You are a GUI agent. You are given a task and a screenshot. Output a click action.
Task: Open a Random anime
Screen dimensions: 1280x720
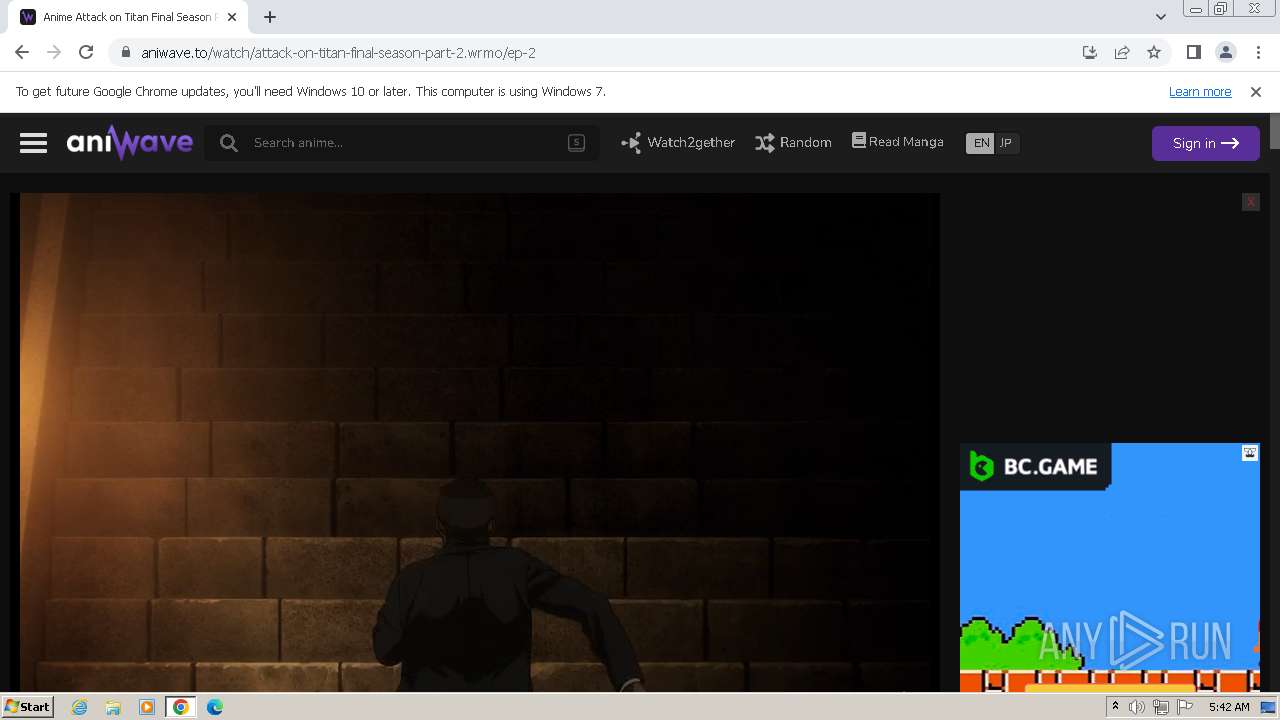coord(793,143)
